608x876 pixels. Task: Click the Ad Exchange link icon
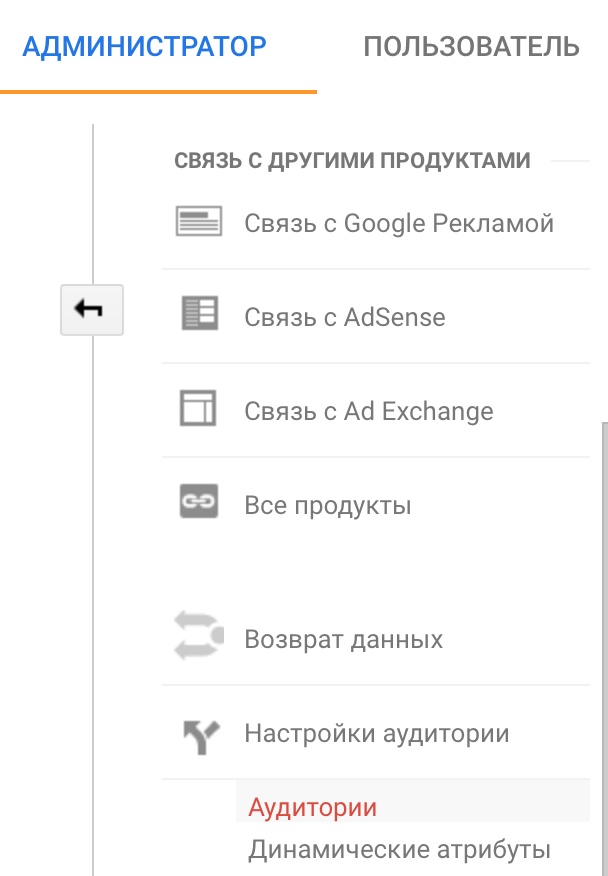point(198,410)
